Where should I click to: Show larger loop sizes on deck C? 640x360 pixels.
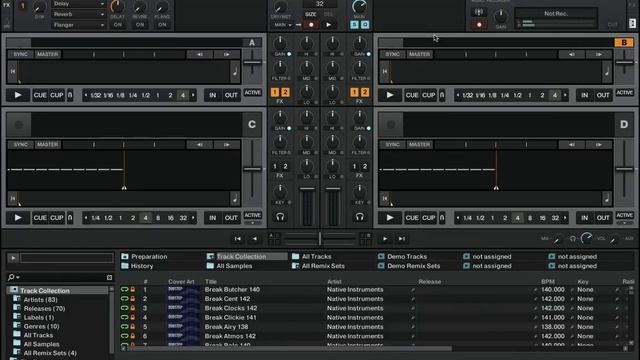coord(193,218)
